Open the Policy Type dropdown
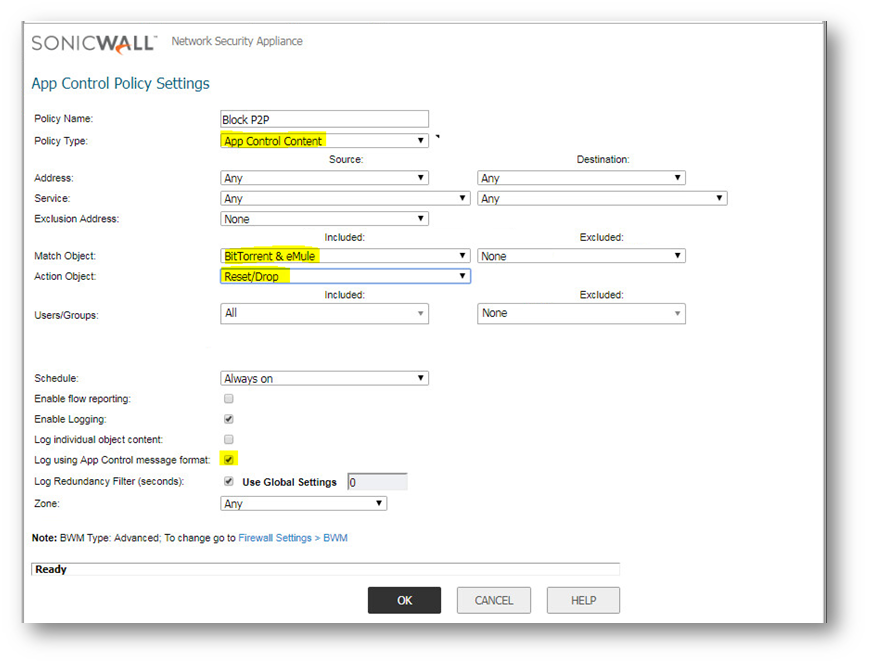The image size is (869, 665). coord(324,141)
